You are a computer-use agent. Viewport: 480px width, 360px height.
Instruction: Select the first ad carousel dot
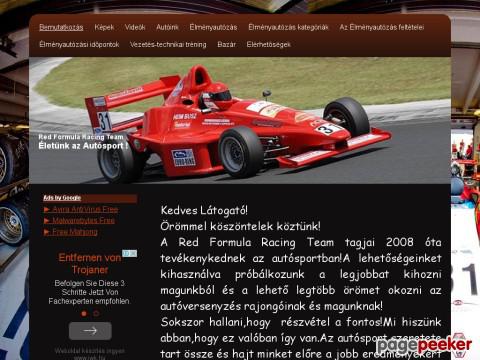(84, 313)
